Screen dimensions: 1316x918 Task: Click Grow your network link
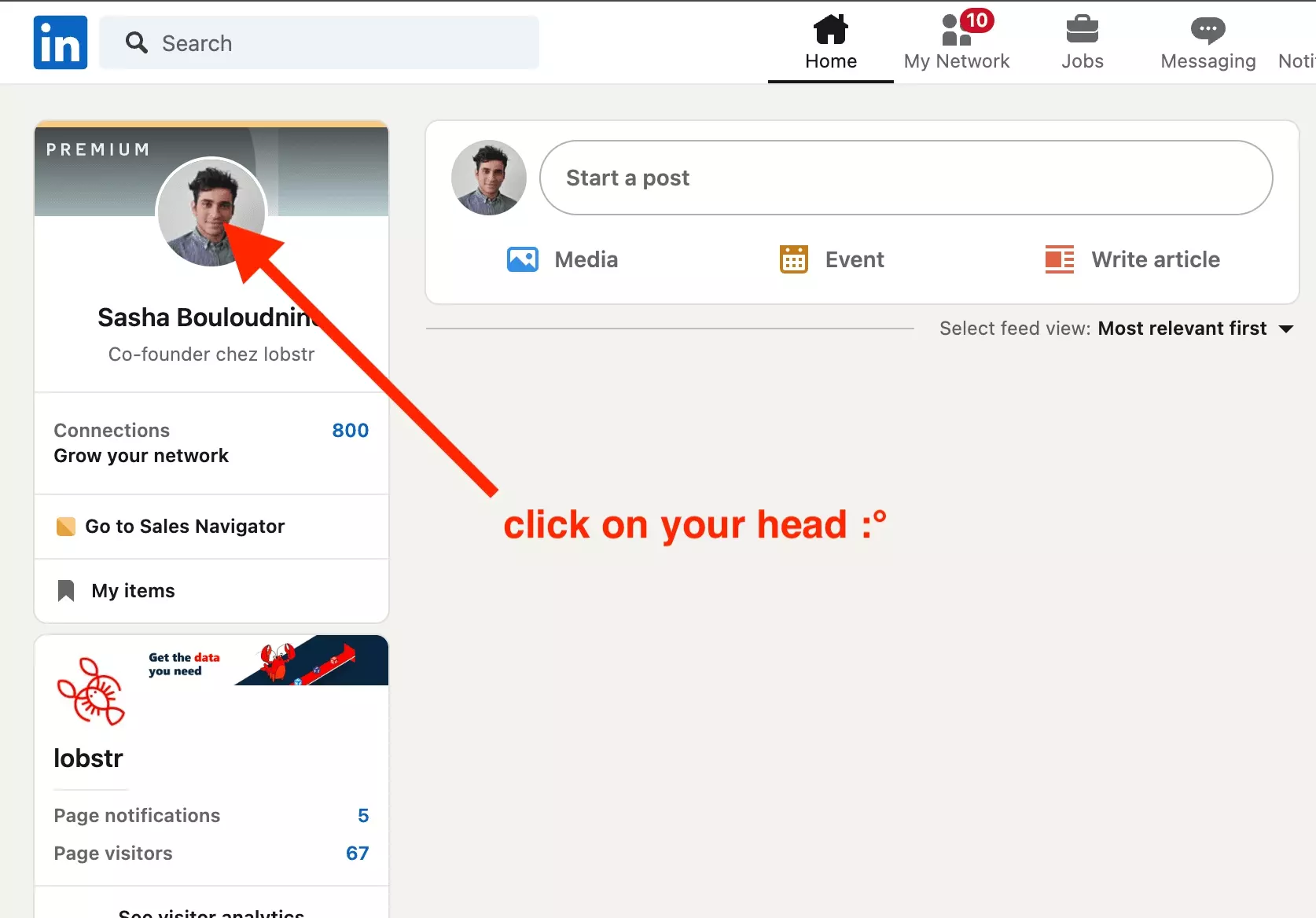tap(141, 456)
